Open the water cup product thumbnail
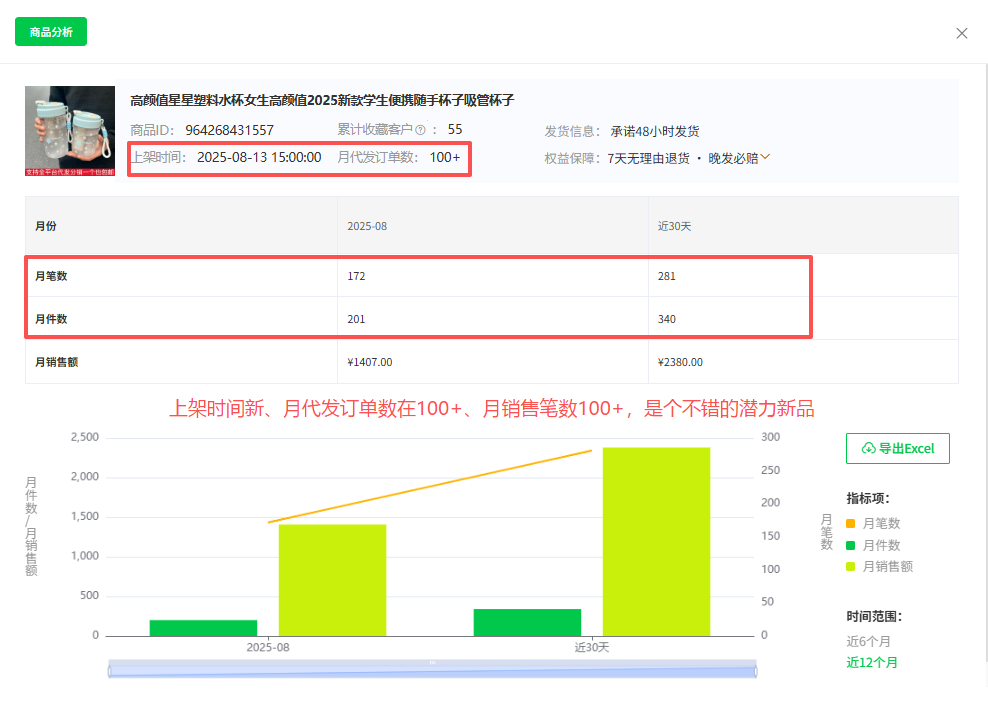 coord(70,131)
